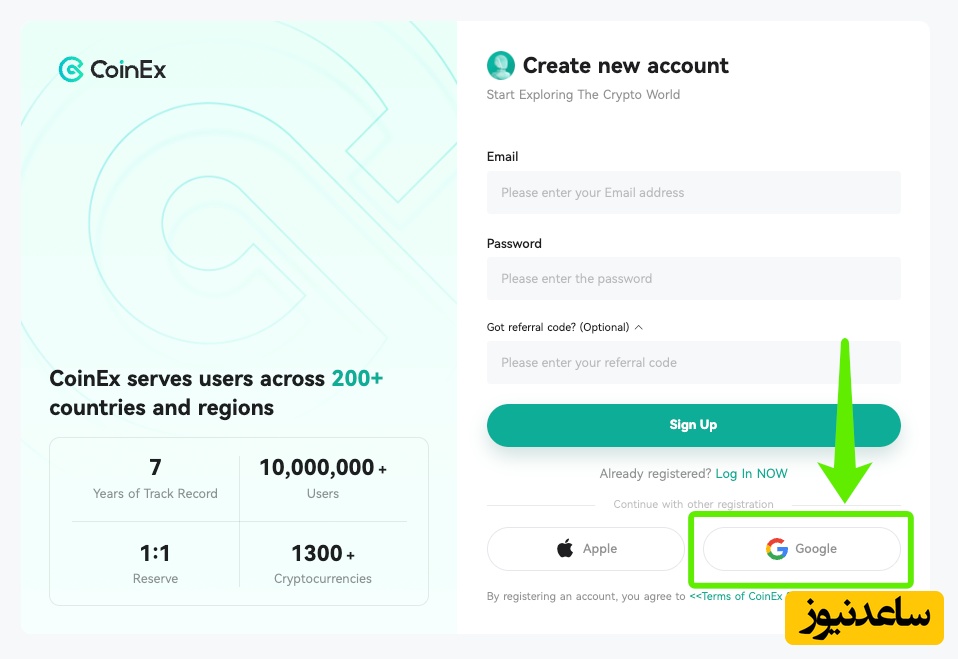Collapse the referral code caret arrow
The width and height of the screenshot is (958, 659).
(x=639, y=327)
